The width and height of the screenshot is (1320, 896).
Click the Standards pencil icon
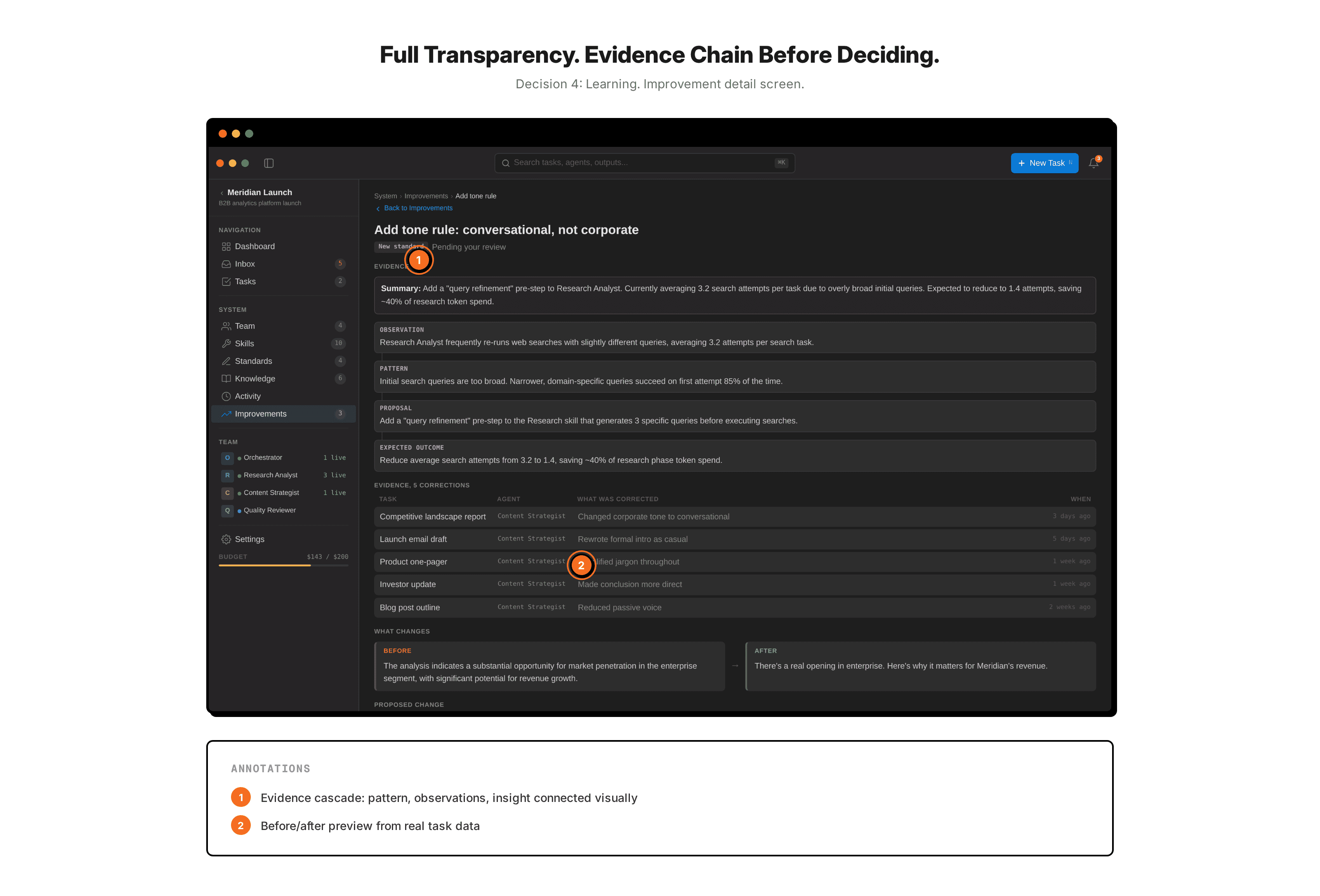pos(226,361)
